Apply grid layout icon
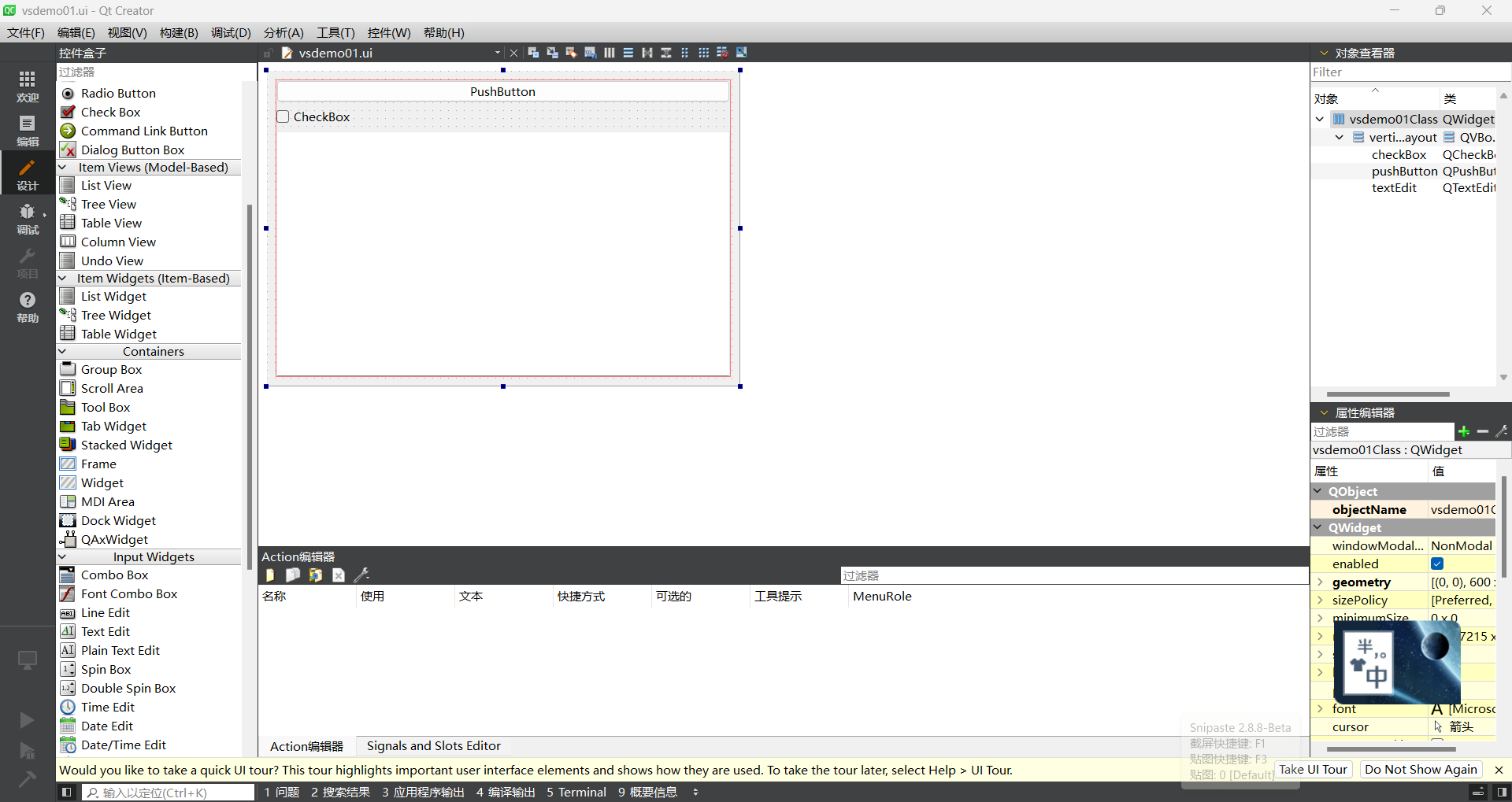The height and width of the screenshot is (802, 1512). (703, 53)
